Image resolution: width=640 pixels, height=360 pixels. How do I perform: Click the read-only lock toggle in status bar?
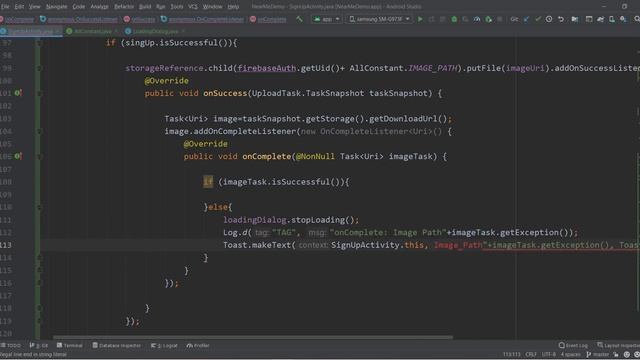point(616,354)
